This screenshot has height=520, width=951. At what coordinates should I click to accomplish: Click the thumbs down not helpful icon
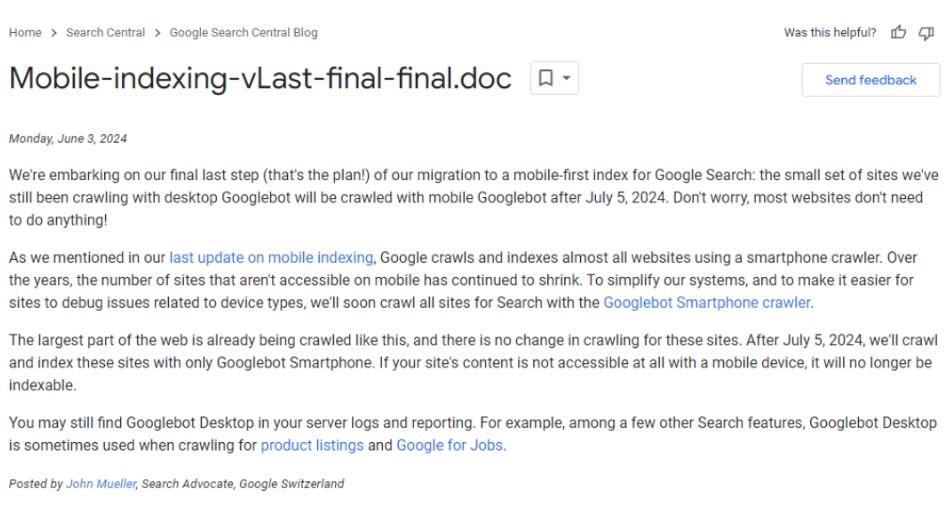[x=926, y=33]
